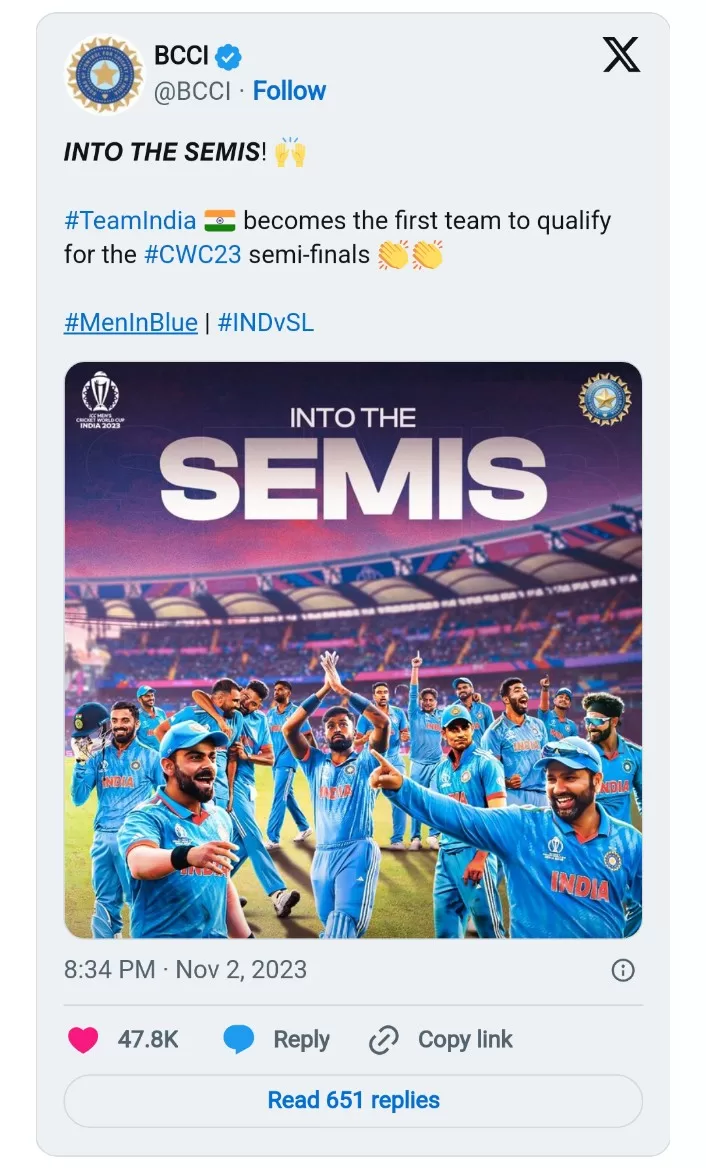Image resolution: width=706 pixels, height=1169 pixels.
Task: Click the 47.8K likes count
Action: pos(148,1040)
